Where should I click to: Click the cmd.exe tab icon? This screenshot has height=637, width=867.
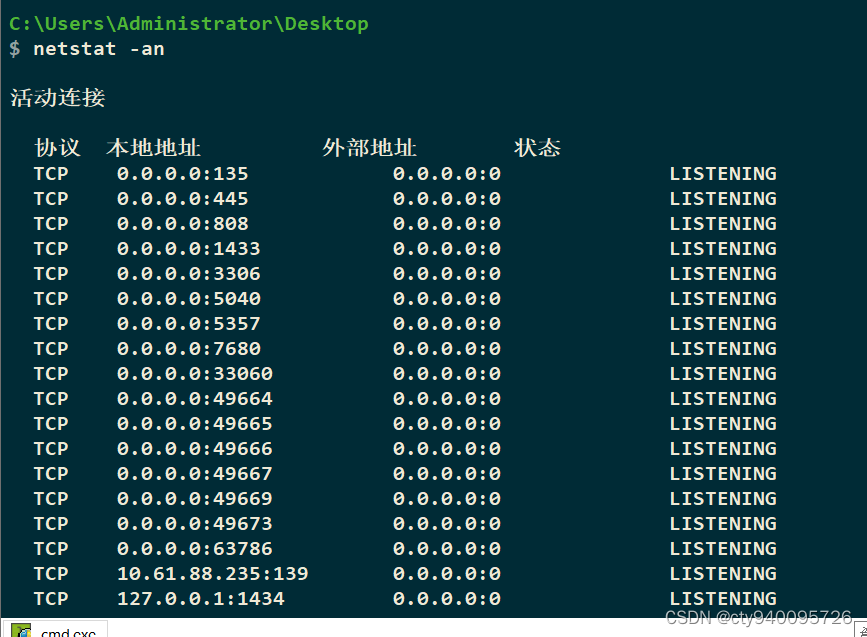click(21, 631)
